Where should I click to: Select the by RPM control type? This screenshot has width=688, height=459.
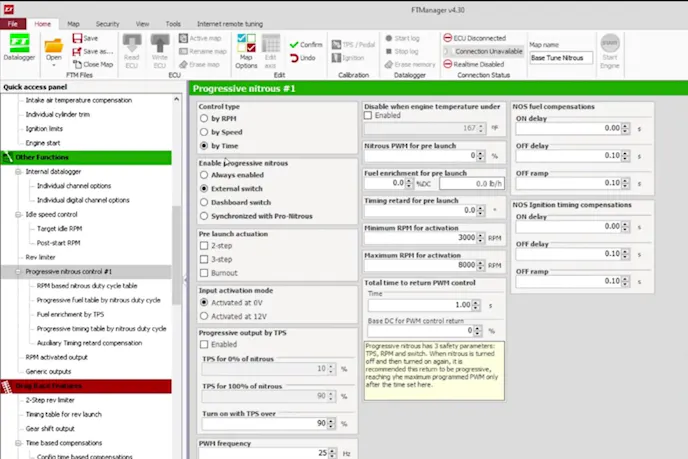(205, 118)
